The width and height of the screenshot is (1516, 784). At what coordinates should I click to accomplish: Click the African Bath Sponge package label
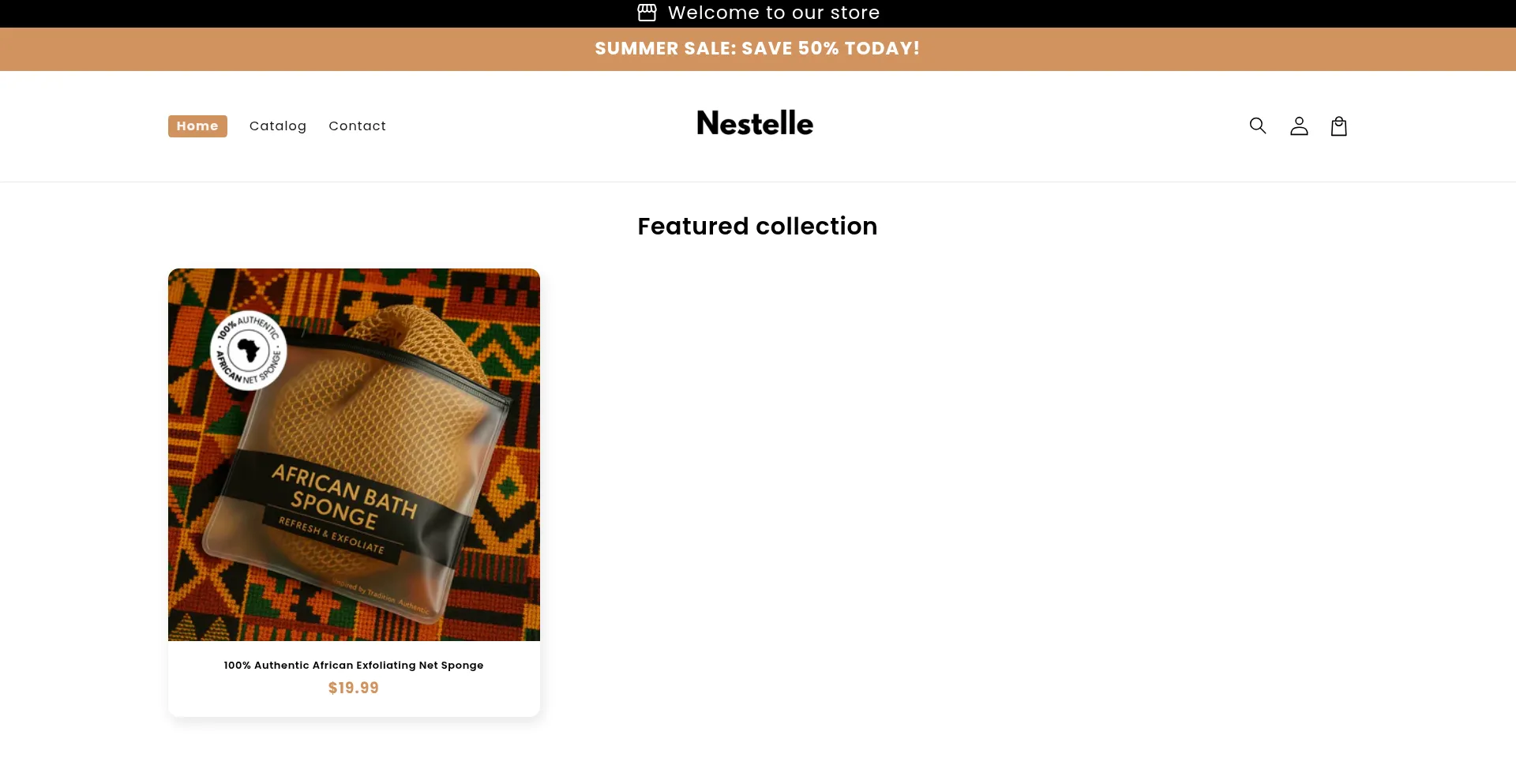coord(343,496)
